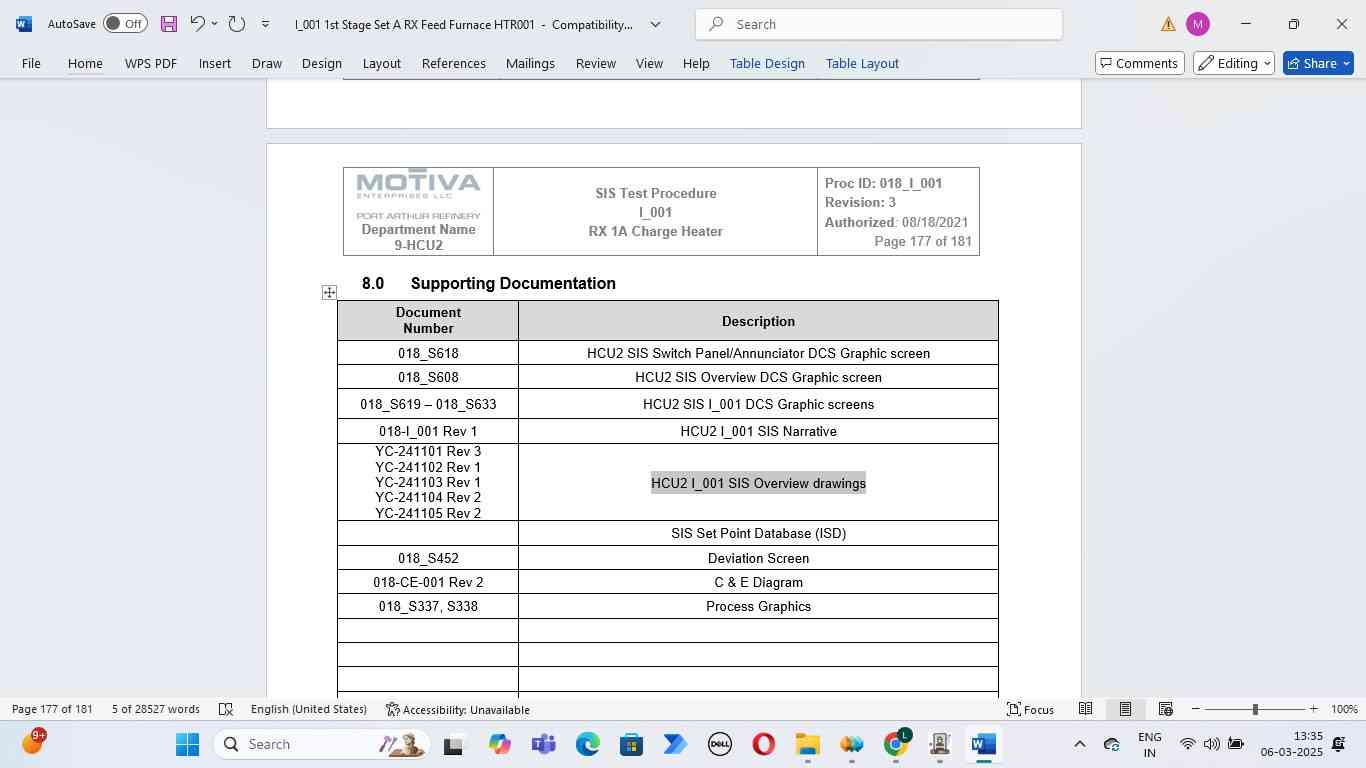Open the Layout ribbon tab

pos(381,63)
